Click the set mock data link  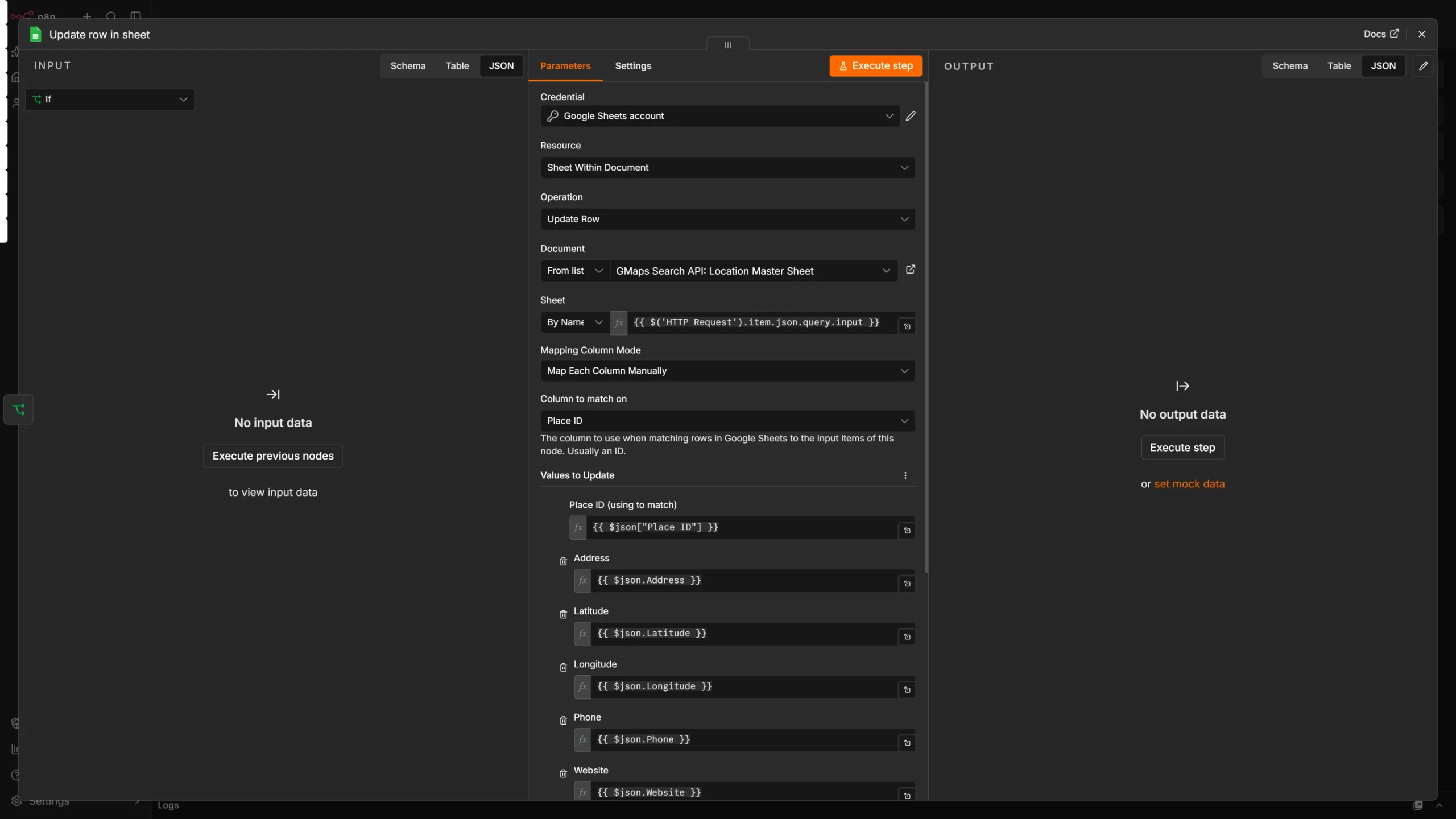pos(1189,484)
